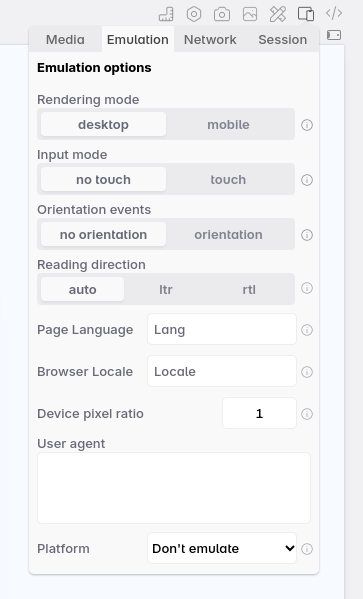The width and height of the screenshot is (363, 599).
Task: Click the Page Language Lang field
Action: coord(222,329)
